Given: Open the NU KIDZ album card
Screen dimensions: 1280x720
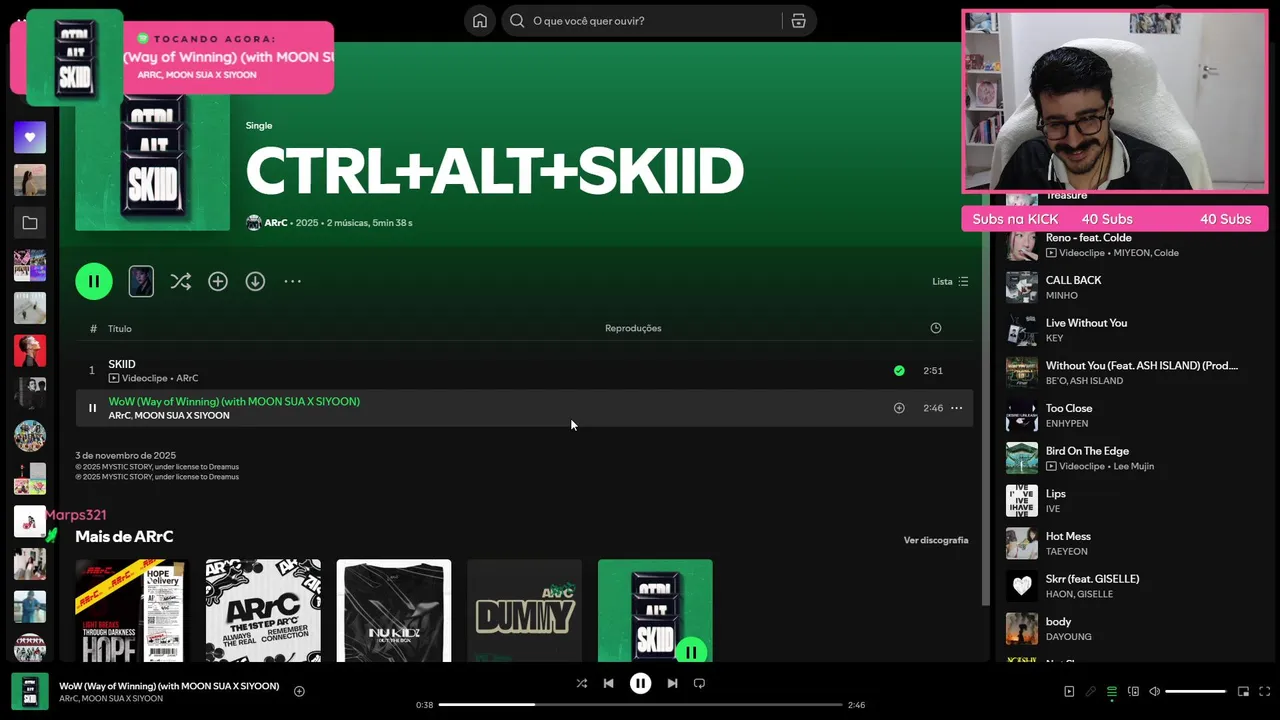Looking at the screenshot, I should coord(394,611).
